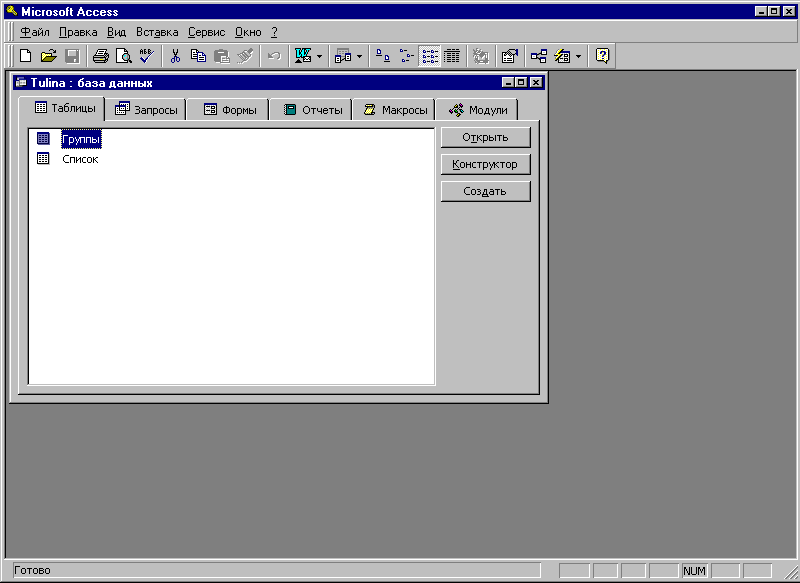800x583 pixels.
Task: Click the Open Database folder icon
Action: coord(49,56)
